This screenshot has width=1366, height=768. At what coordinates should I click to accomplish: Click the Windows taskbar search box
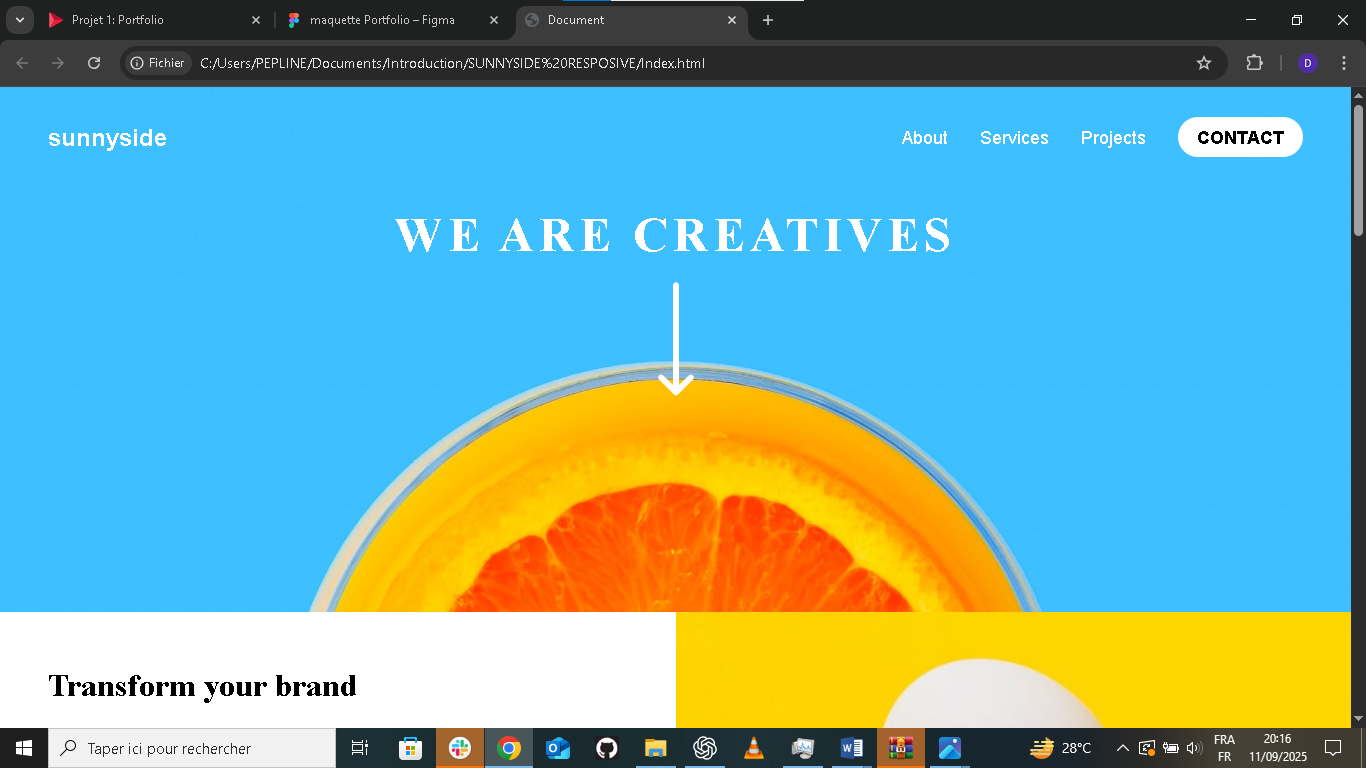pyautogui.click(x=192, y=748)
